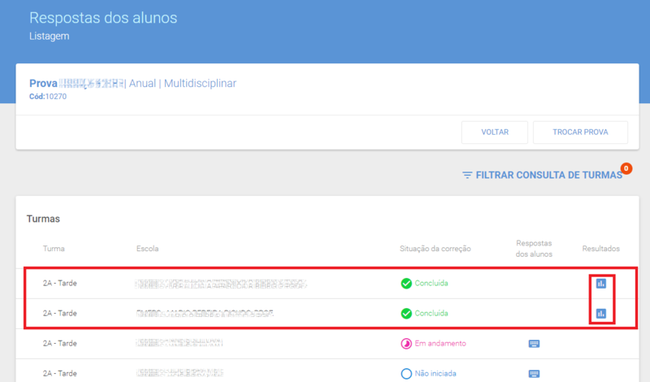Click the Escola column header
The width and height of the screenshot is (650, 382).
pos(148,249)
